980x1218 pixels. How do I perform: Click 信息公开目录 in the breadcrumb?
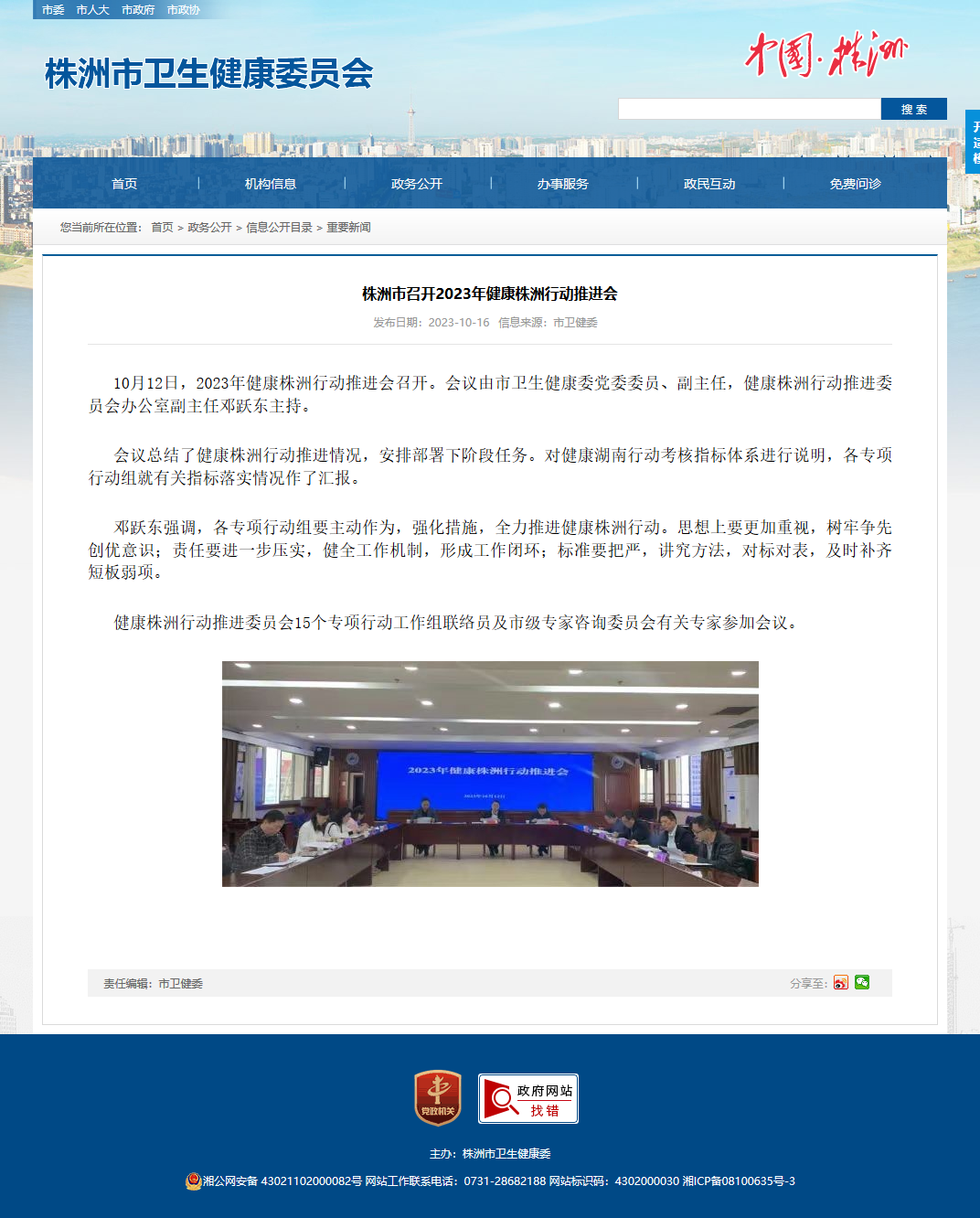[279, 228]
